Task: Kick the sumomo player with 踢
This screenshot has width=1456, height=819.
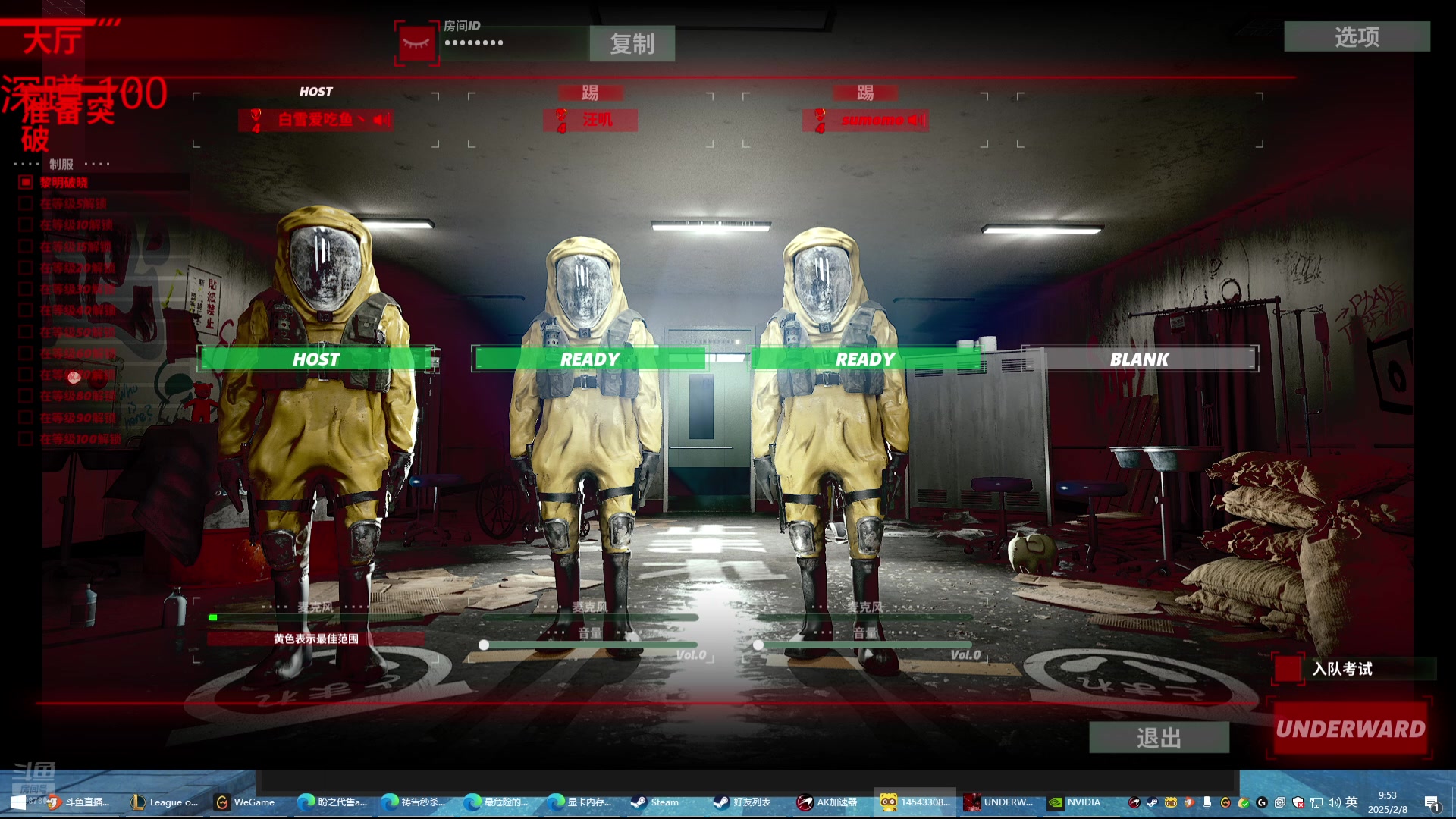Action: click(x=865, y=93)
